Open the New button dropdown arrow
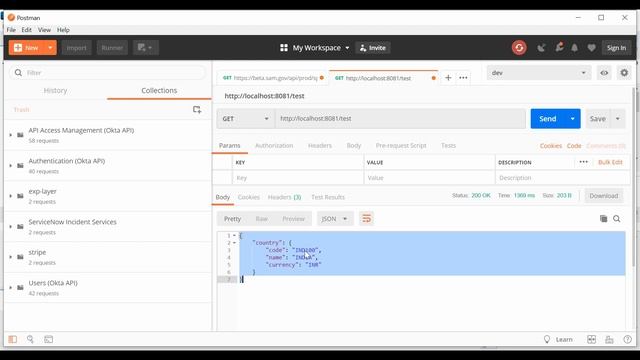Image resolution: width=640 pixels, height=360 pixels. coord(50,48)
